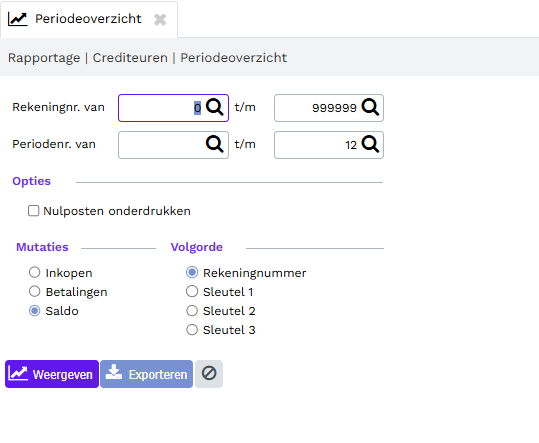
Task: Select the Inkopen mutaties option
Action: [34, 273]
